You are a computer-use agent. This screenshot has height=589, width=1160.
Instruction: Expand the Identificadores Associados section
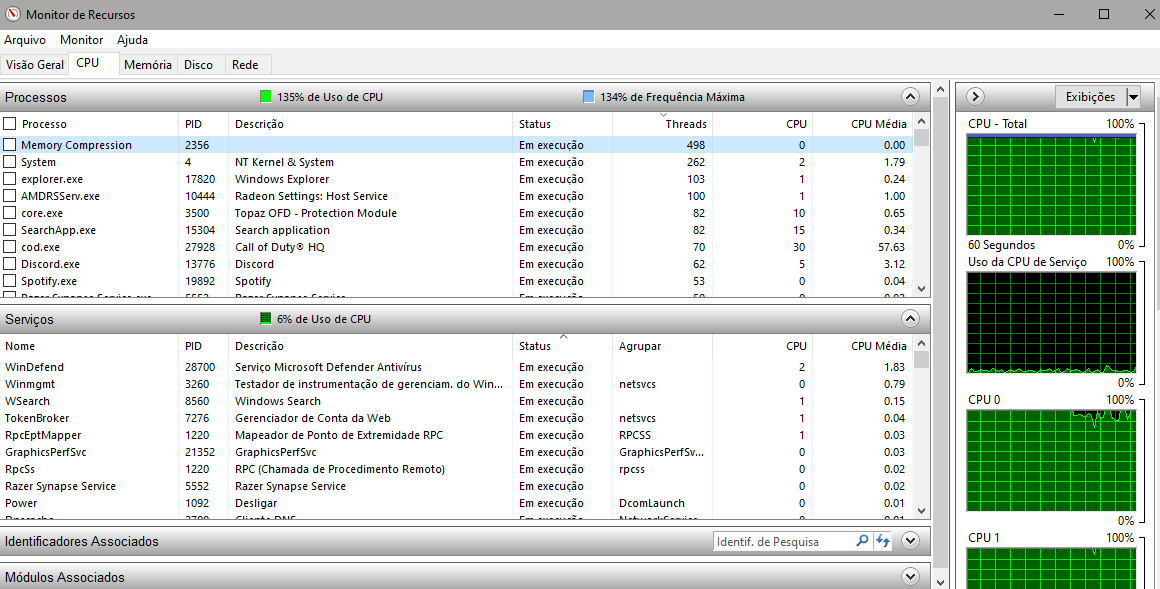(910, 541)
